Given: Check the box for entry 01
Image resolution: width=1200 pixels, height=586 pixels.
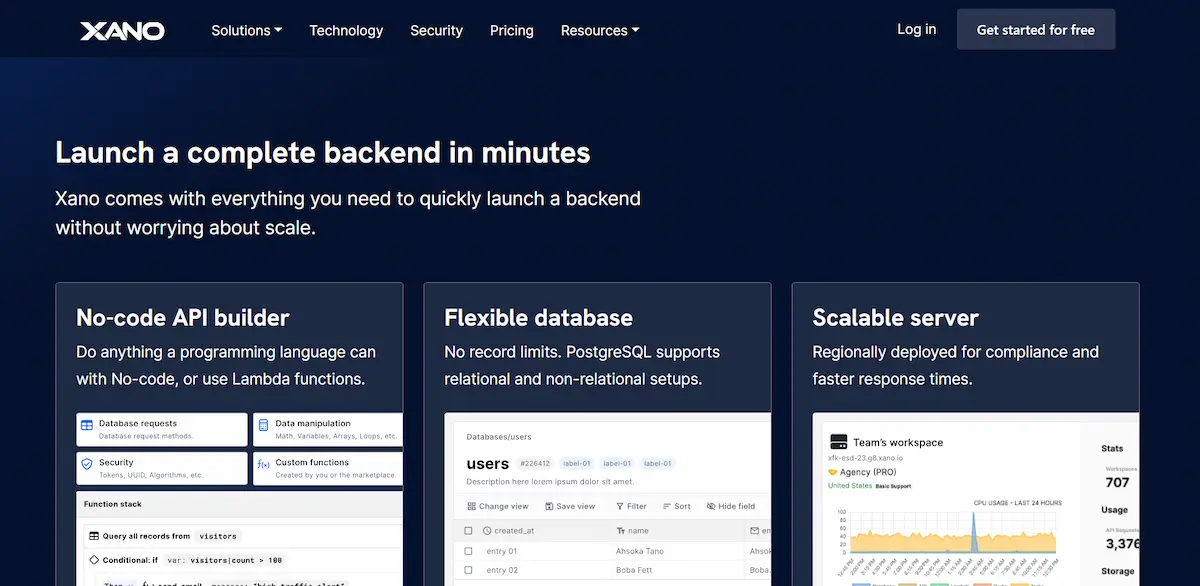Looking at the screenshot, I should [x=468, y=551].
